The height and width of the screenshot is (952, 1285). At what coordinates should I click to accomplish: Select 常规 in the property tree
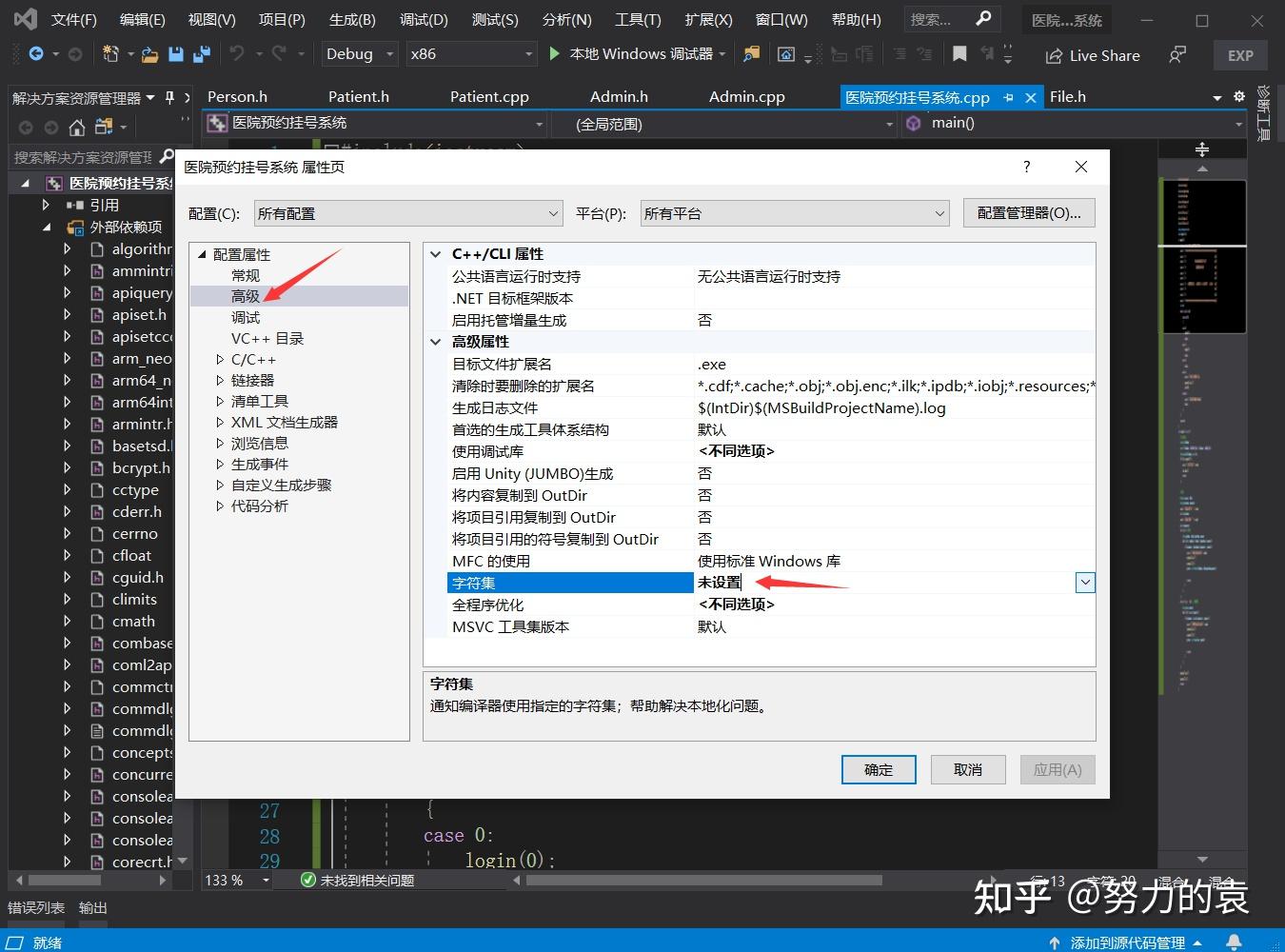click(x=246, y=275)
